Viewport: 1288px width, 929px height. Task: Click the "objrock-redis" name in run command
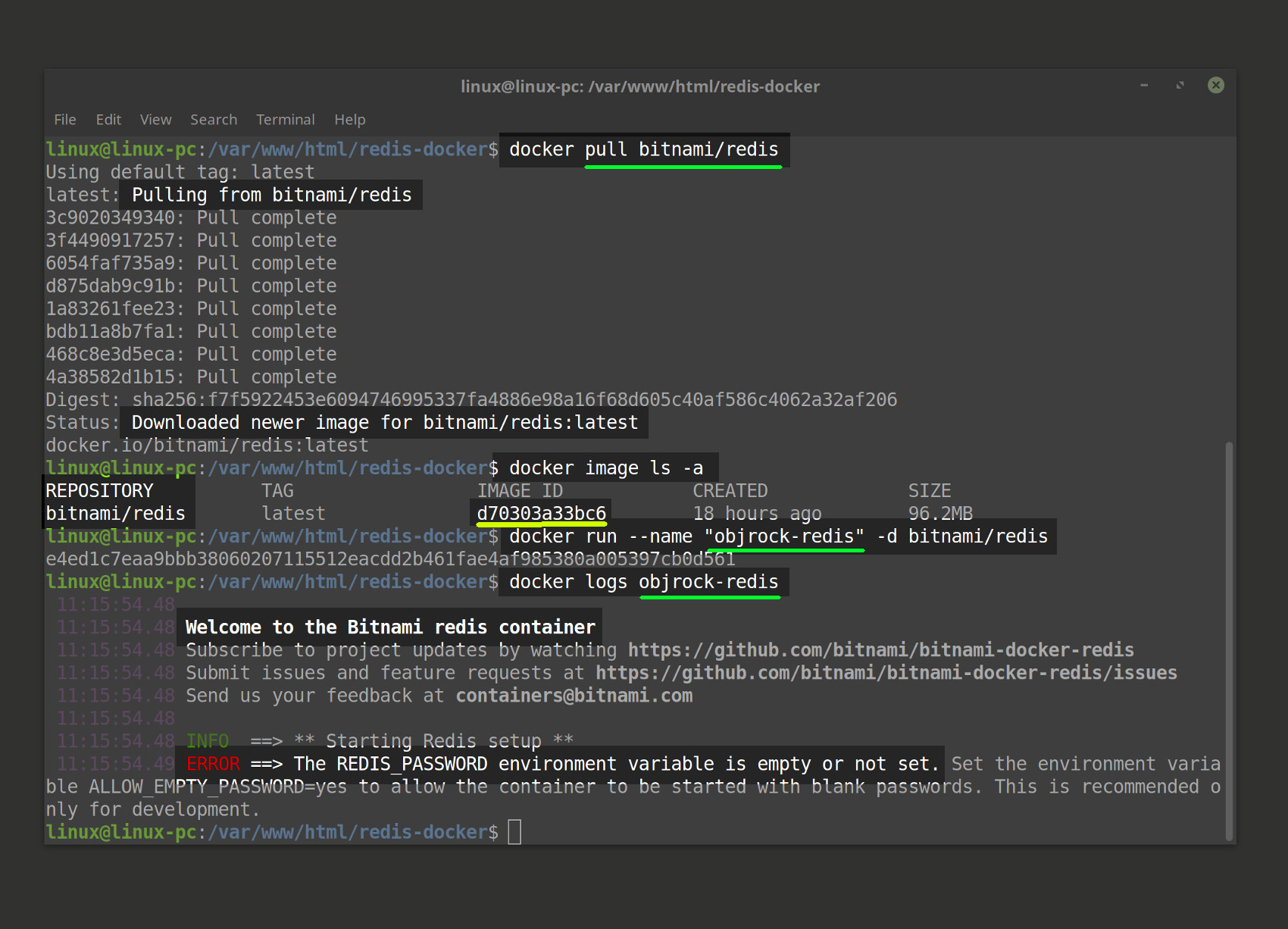tap(784, 536)
